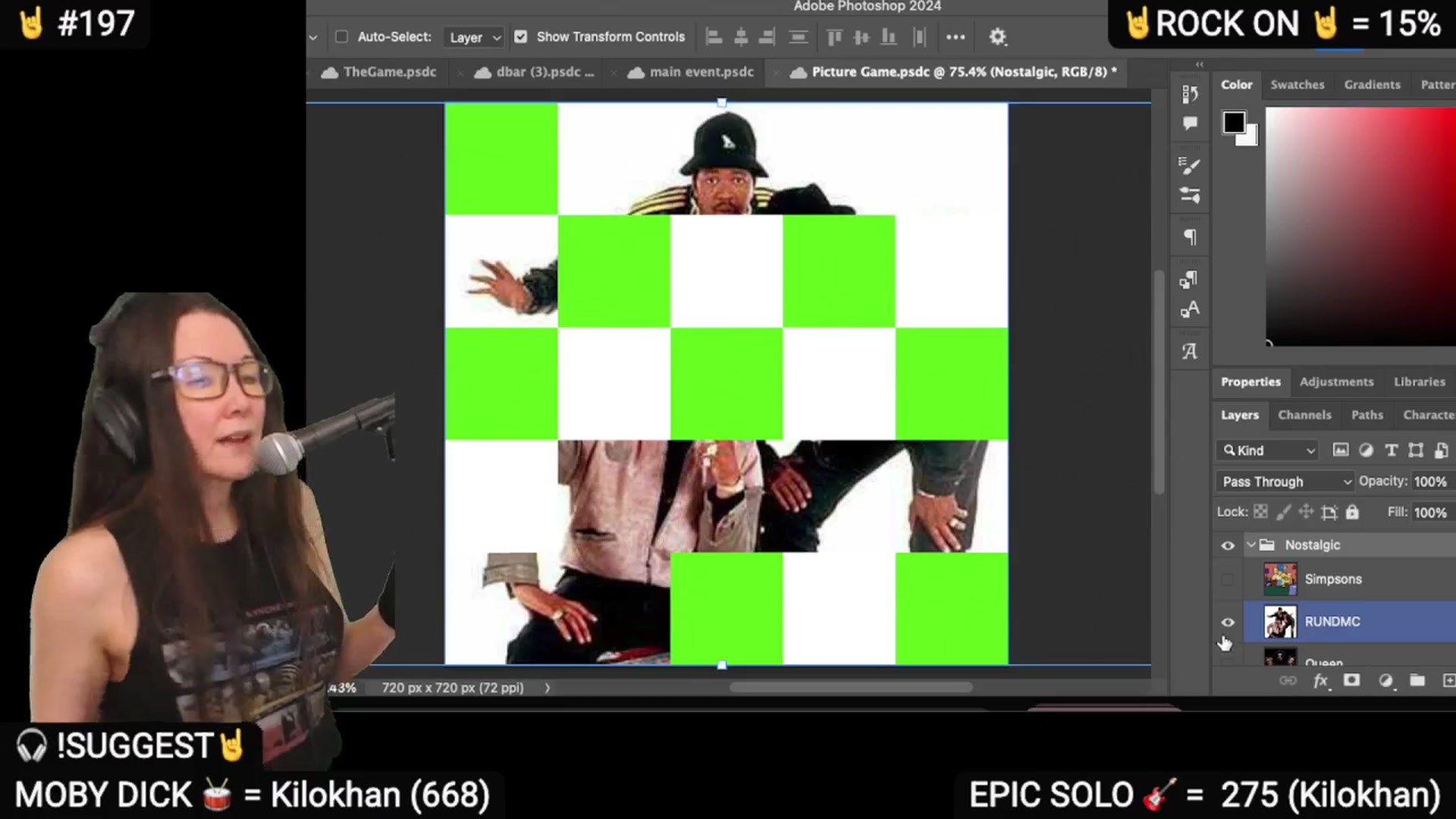Toggle lock all
The width and height of the screenshot is (1456, 819).
1352,512
